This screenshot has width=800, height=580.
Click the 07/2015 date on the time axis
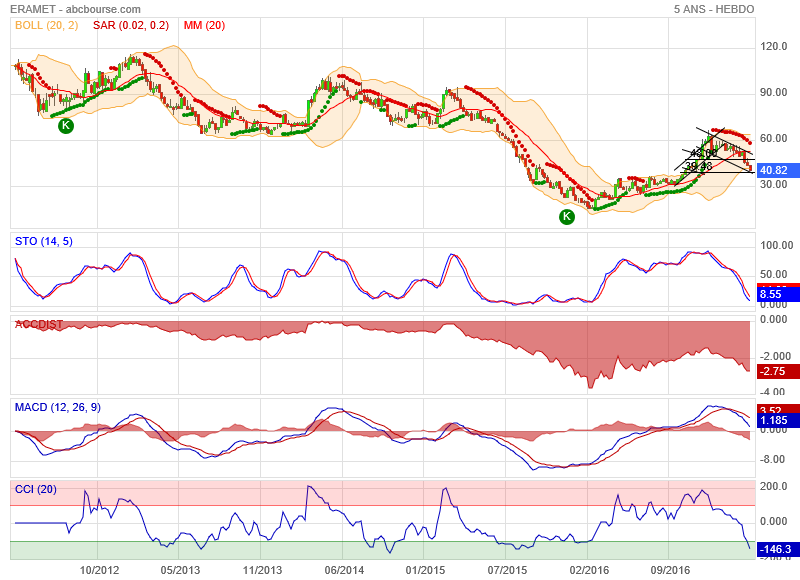507,570
